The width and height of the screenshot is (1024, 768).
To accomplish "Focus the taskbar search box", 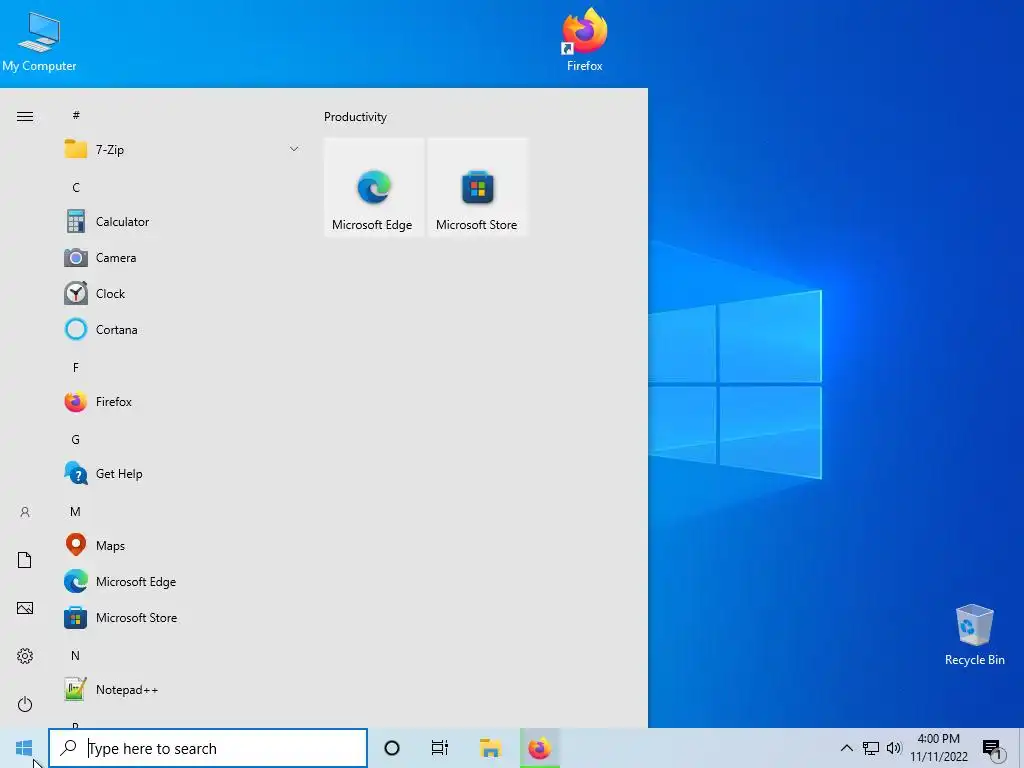I will coord(208,748).
